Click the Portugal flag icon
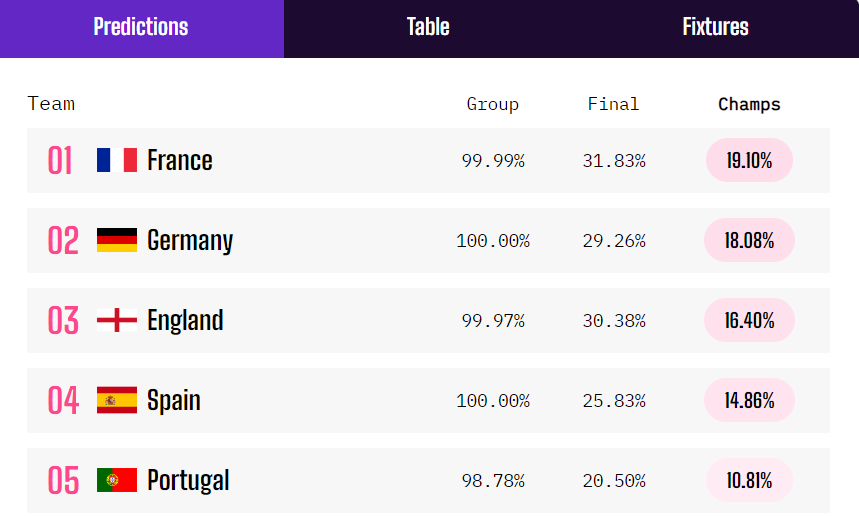The height and width of the screenshot is (516, 859). coord(117,480)
